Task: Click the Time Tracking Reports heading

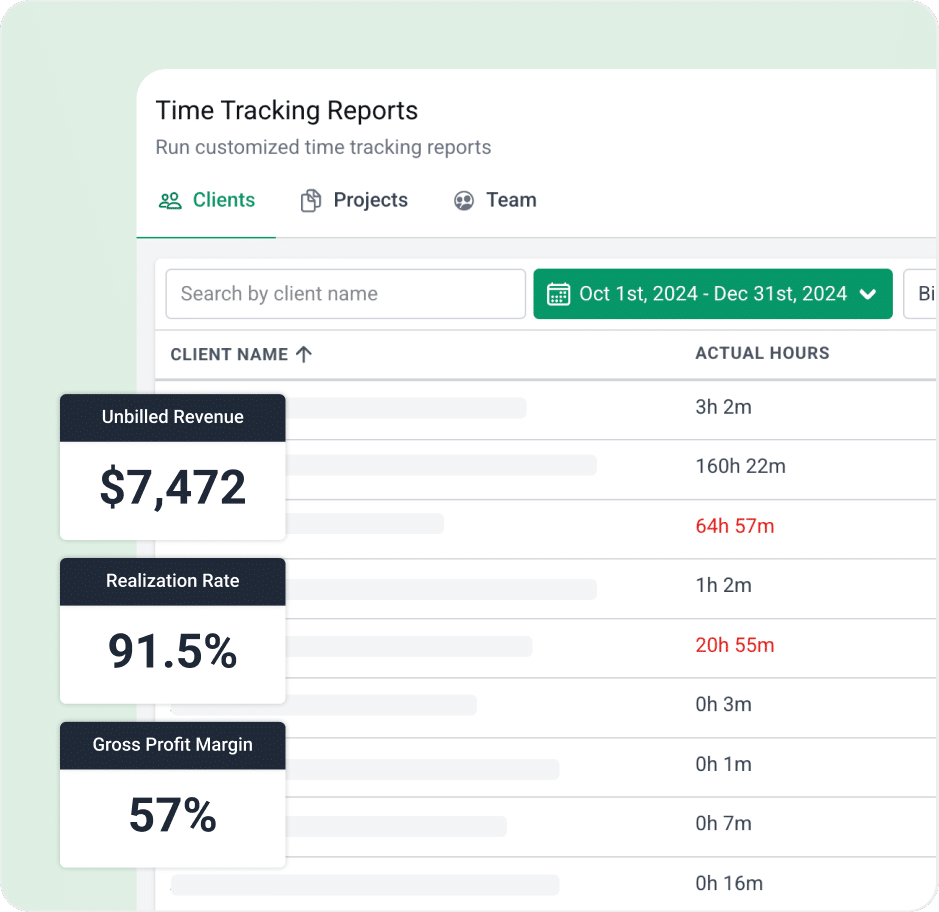Action: coord(286,111)
